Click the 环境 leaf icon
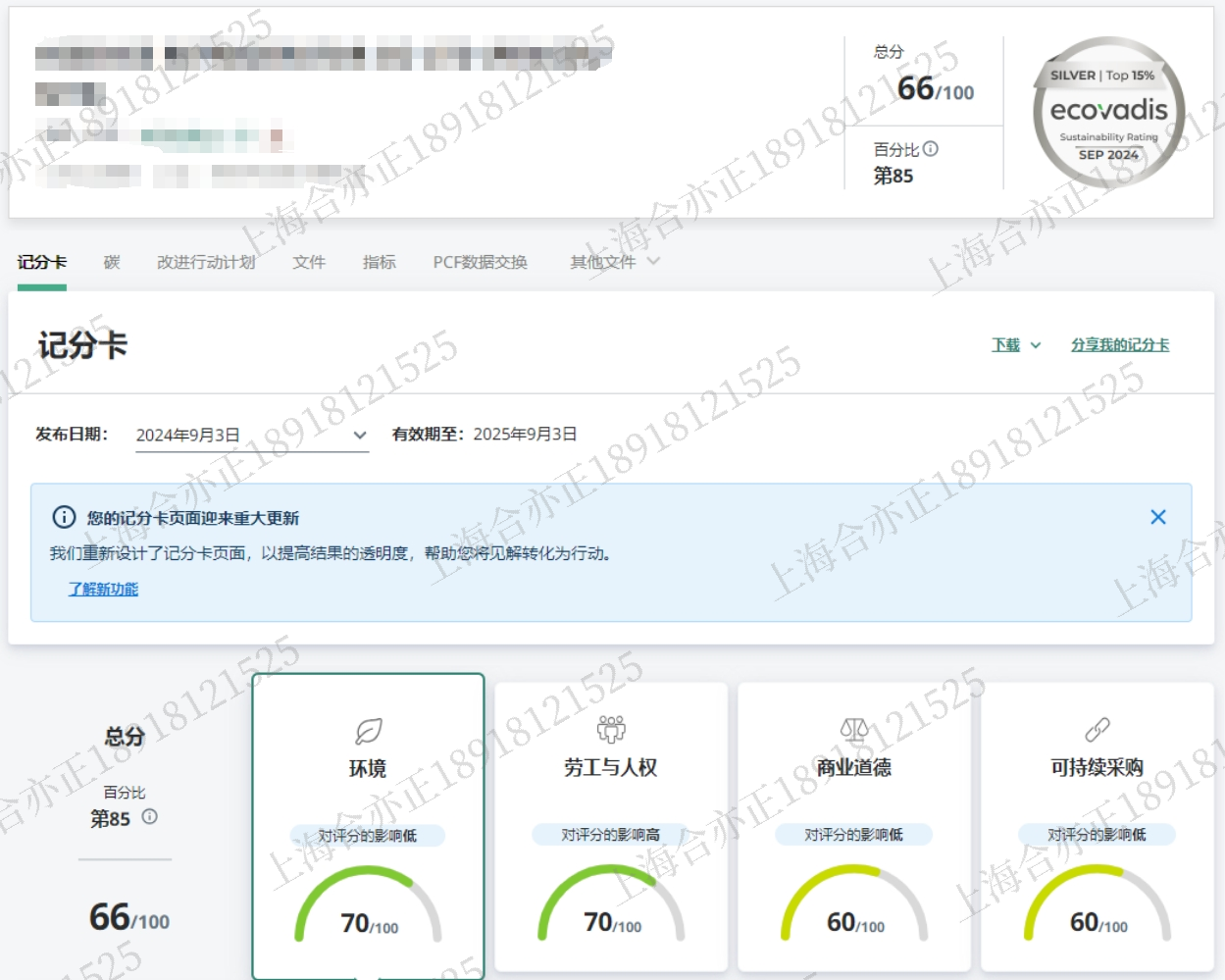This screenshot has width=1225, height=980. [x=368, y=731]
